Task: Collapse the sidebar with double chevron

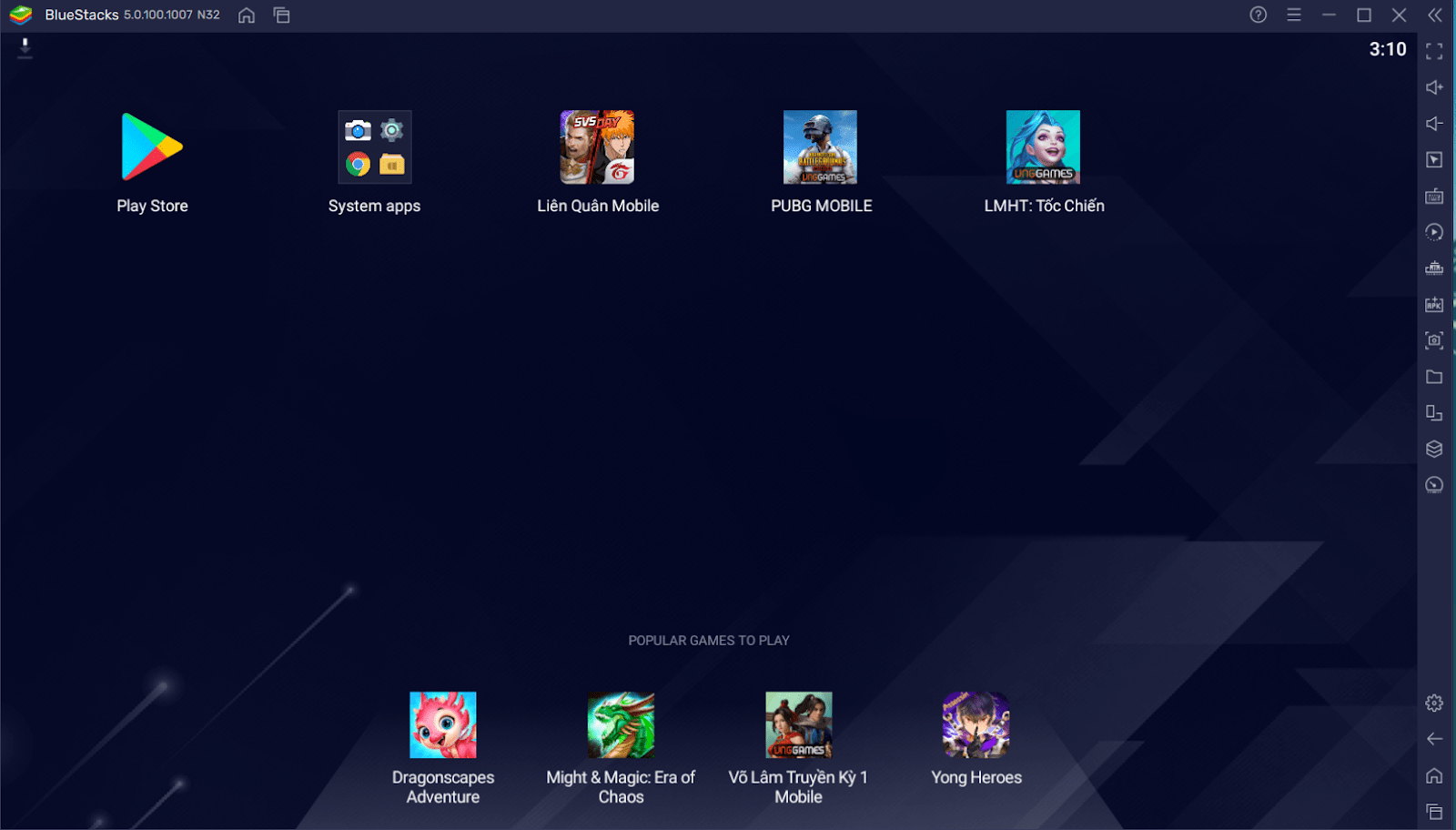Action: pos(1435,15)
